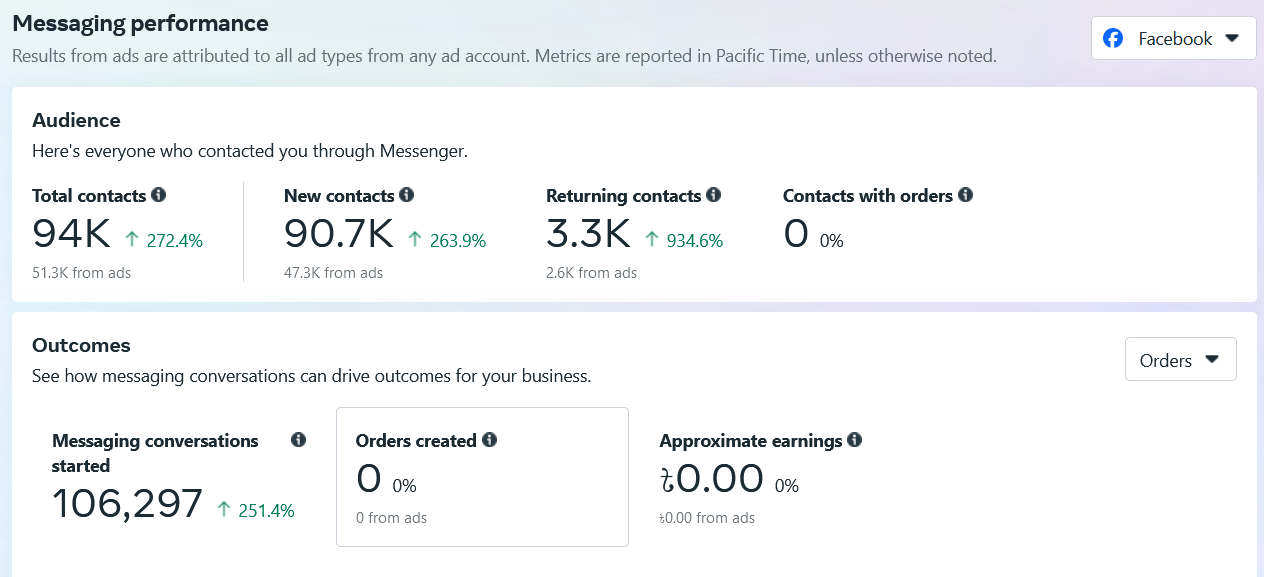Click the Contacts with orders info icon
This screenshot has width=1264, height=577.
[965, 195]
